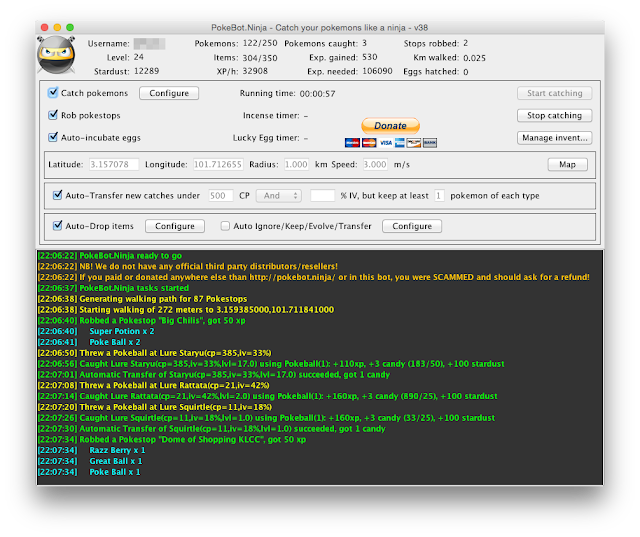Click the Running time 00:00:57

pos(317,94)
